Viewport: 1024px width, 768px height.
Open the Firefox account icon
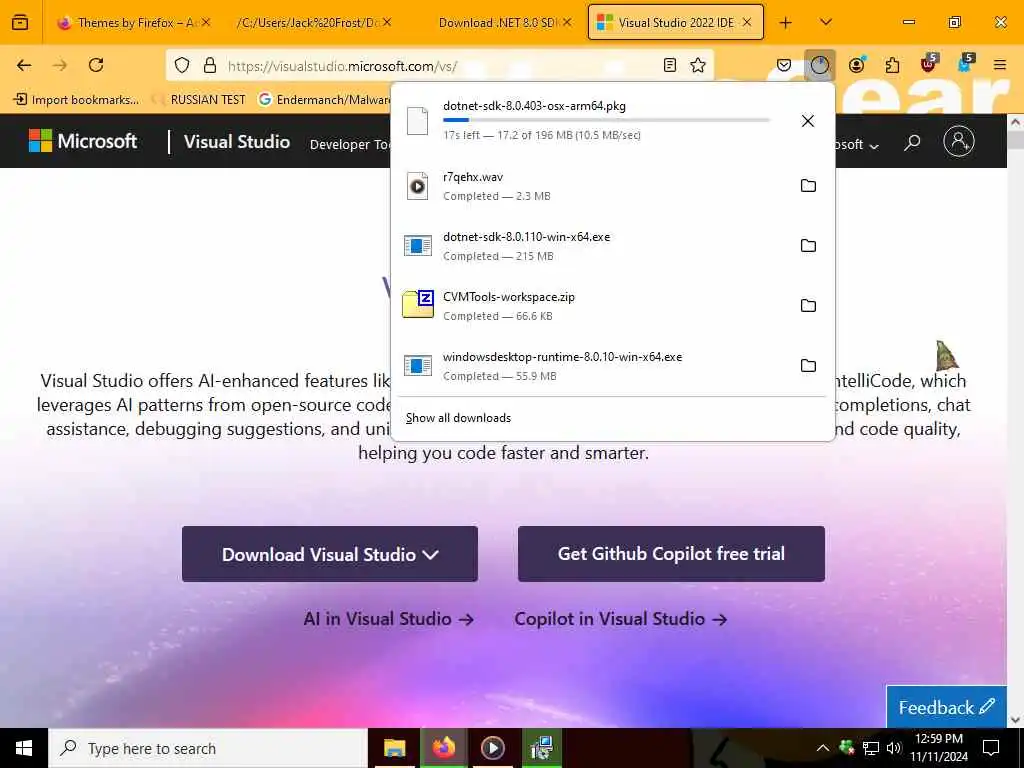(x=856, y=65)
